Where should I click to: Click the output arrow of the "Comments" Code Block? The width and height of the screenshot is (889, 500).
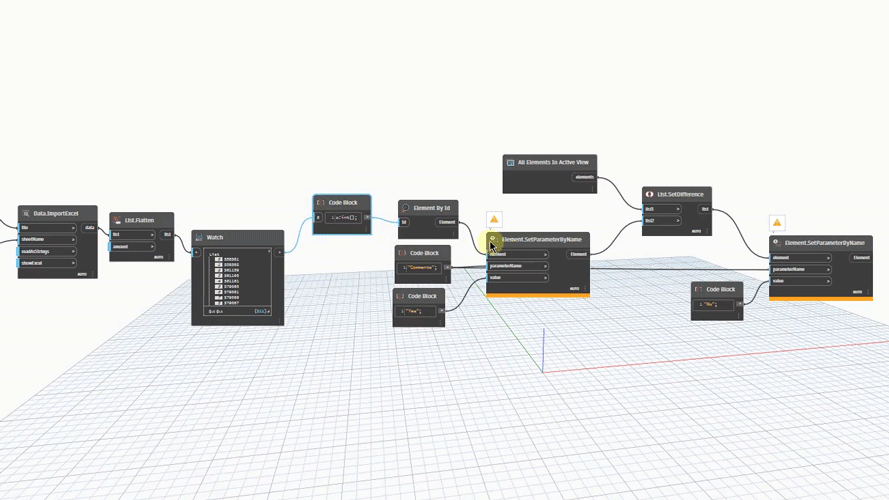(447, 267)
